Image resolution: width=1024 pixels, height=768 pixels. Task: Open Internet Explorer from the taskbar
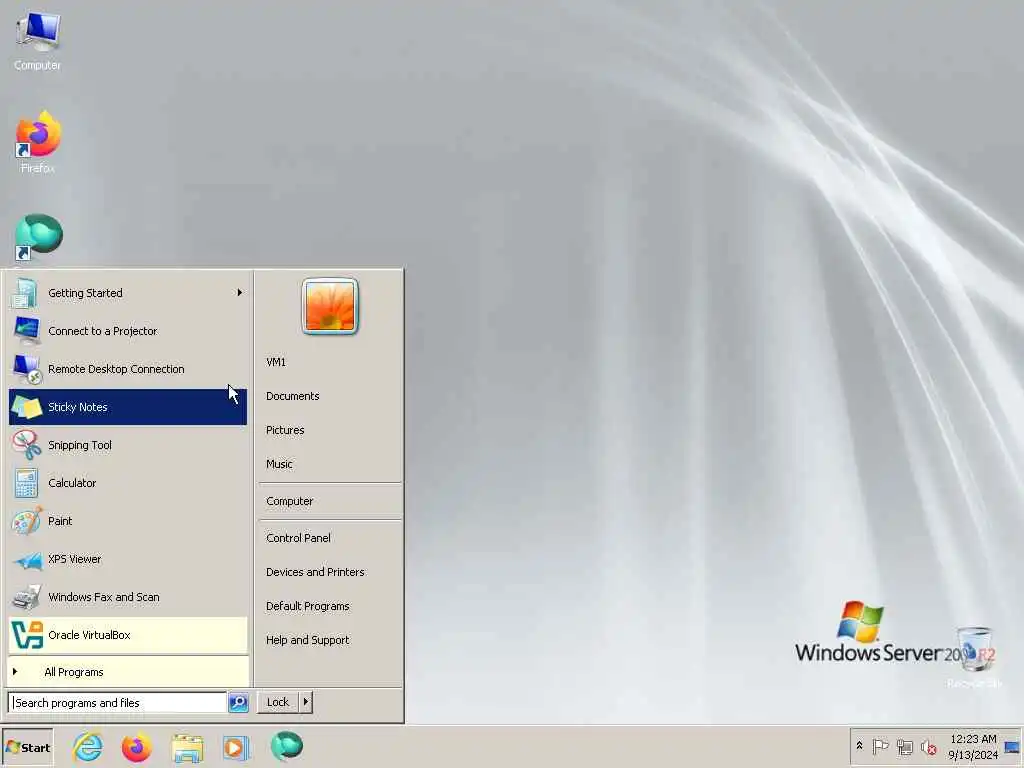coord(88,747)
